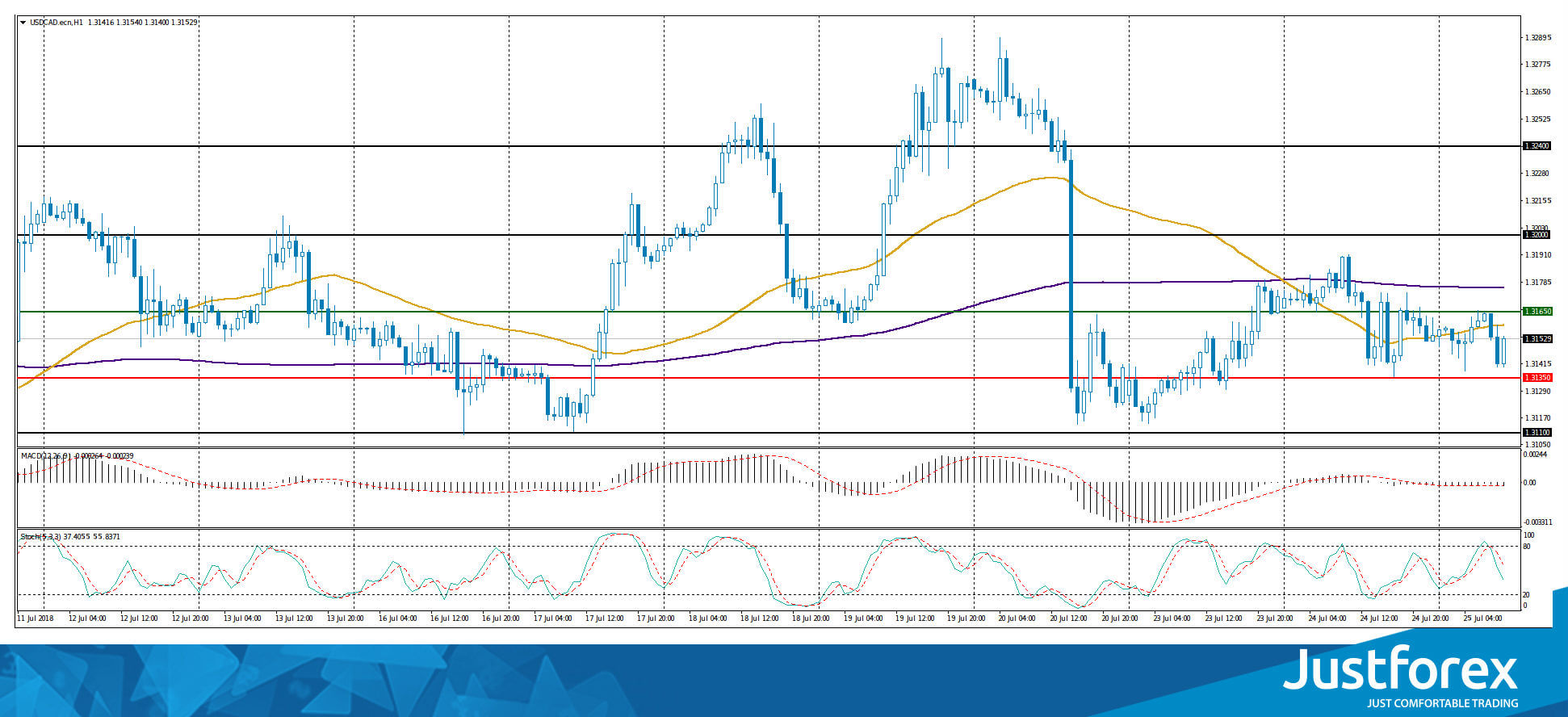Click the 1.31415 price axis label
This screenshot has height=717, width=1568.
pos(1537,364)
